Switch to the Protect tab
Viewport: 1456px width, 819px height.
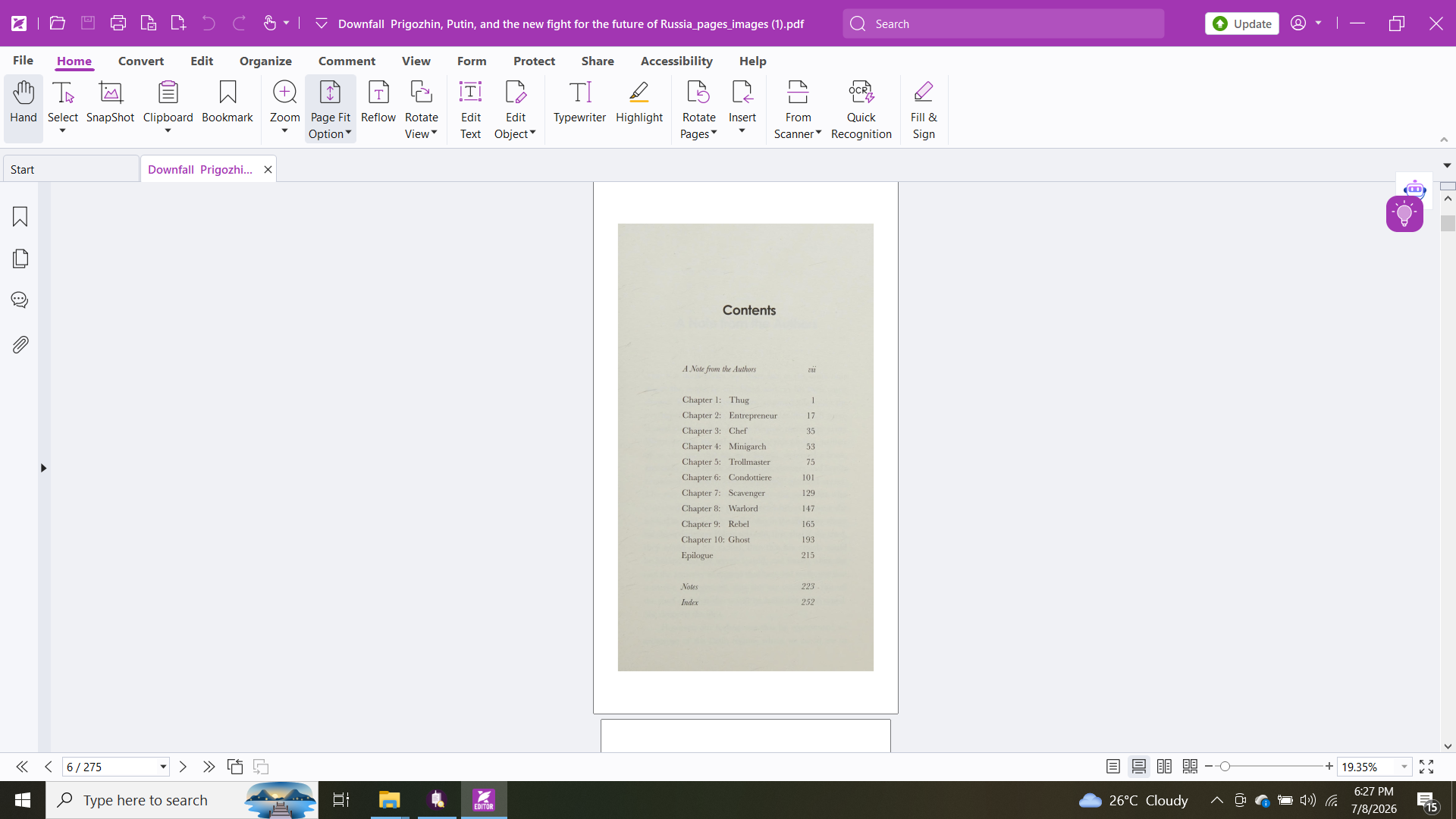pyautogui.click(x=534, y=61)
